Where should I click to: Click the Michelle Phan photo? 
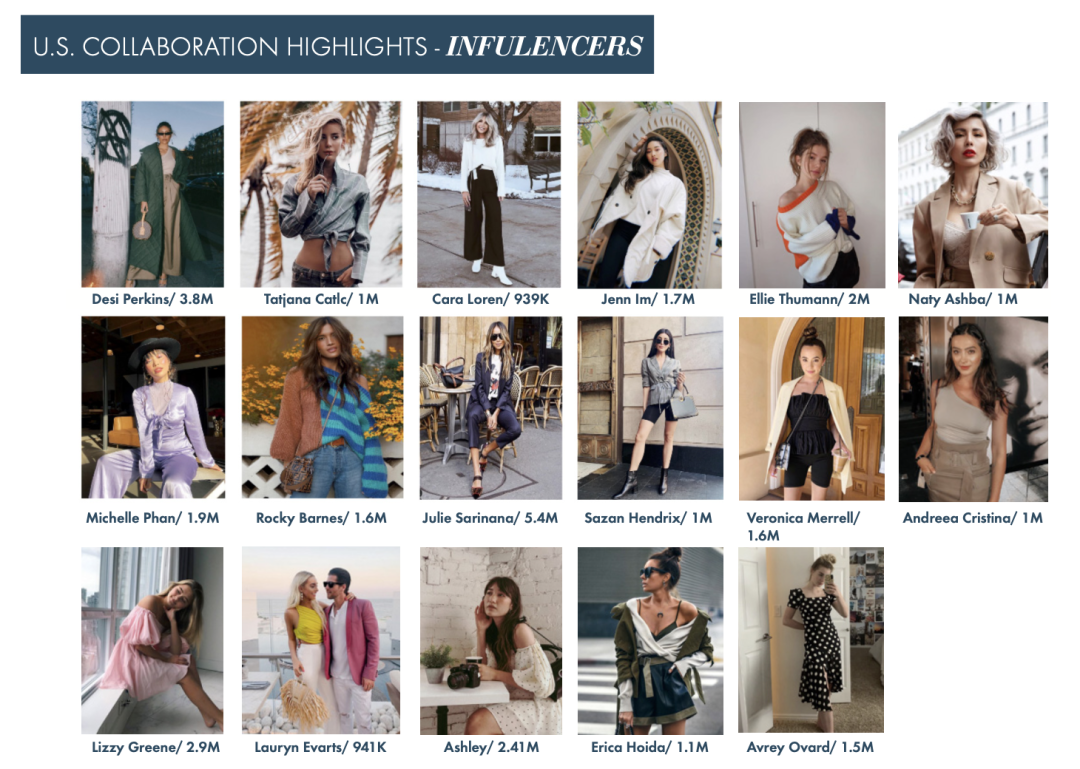(x=153, y=407)
